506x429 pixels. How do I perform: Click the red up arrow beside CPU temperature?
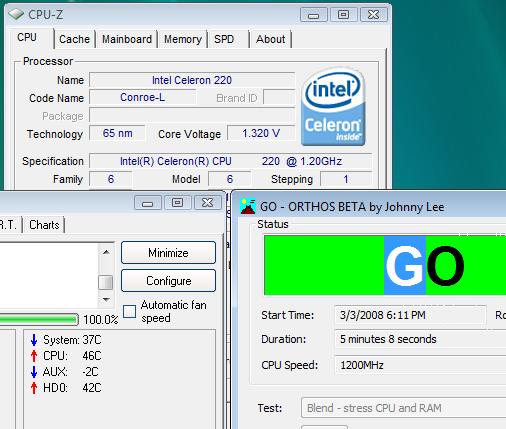coord(34,356)
